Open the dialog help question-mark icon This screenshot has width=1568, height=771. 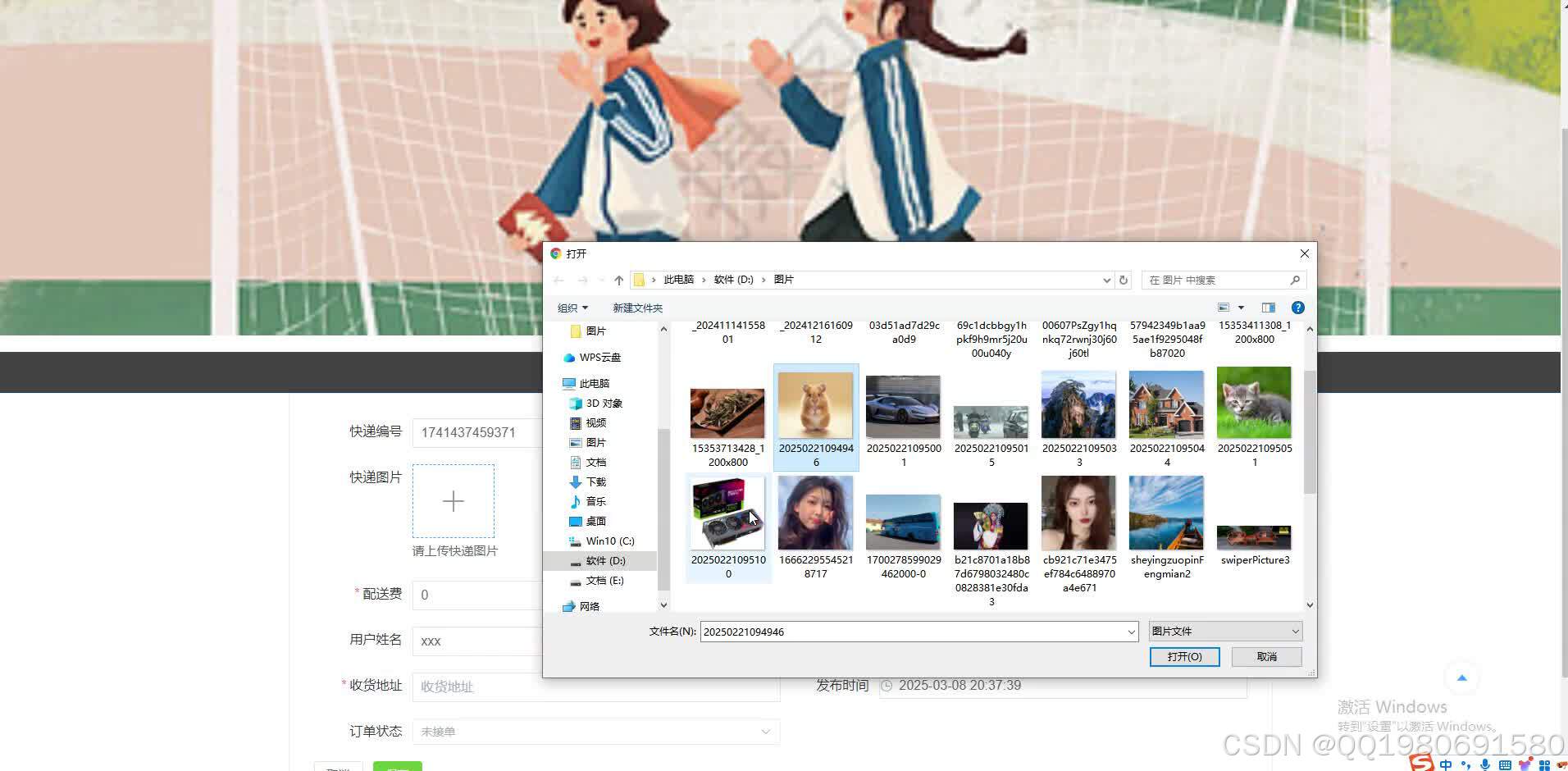1297,308
